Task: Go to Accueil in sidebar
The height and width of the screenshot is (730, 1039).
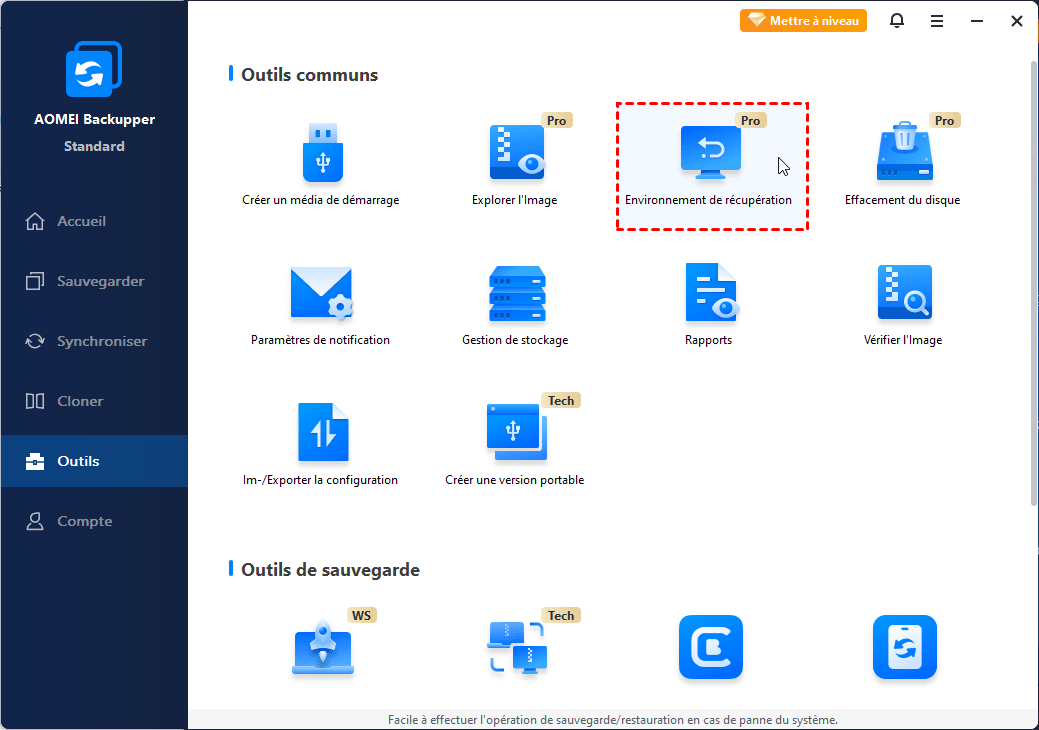Action: click(94, 221)
